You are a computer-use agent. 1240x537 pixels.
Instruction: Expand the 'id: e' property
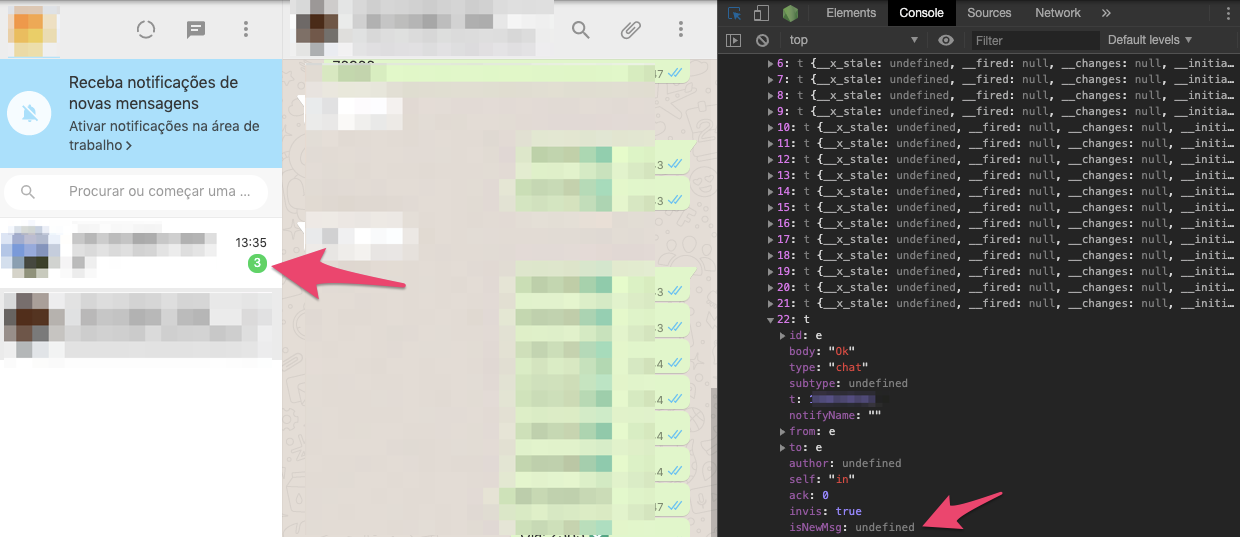(x=783, y=336)
